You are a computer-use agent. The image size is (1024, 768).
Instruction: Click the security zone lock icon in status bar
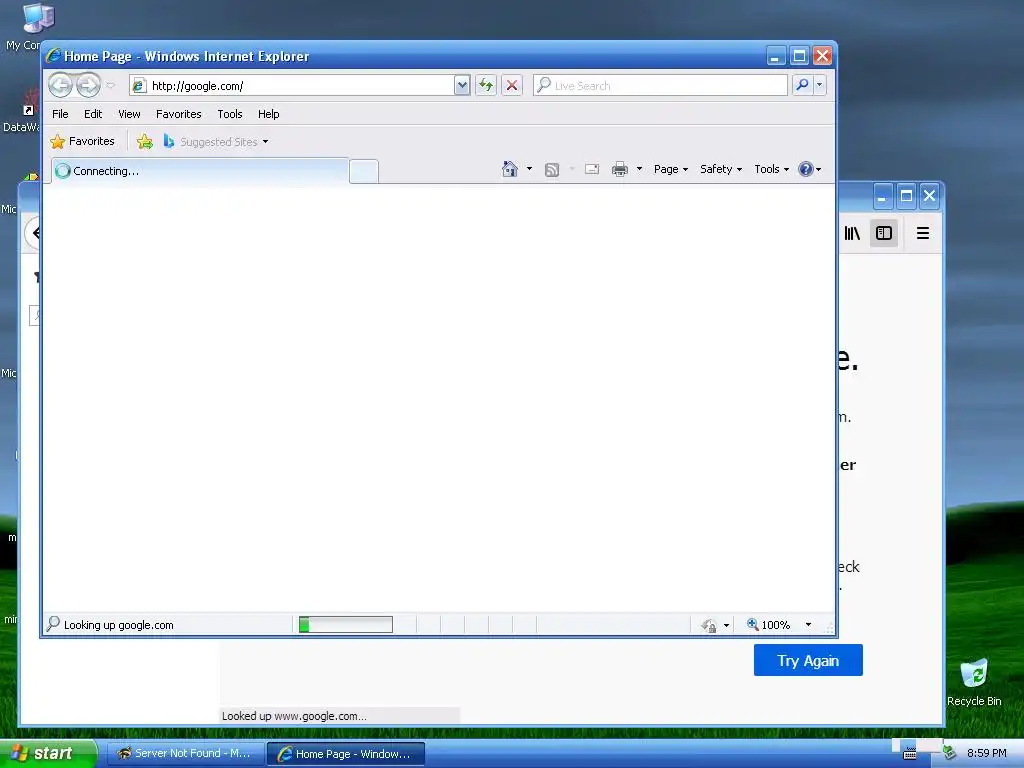709,625
